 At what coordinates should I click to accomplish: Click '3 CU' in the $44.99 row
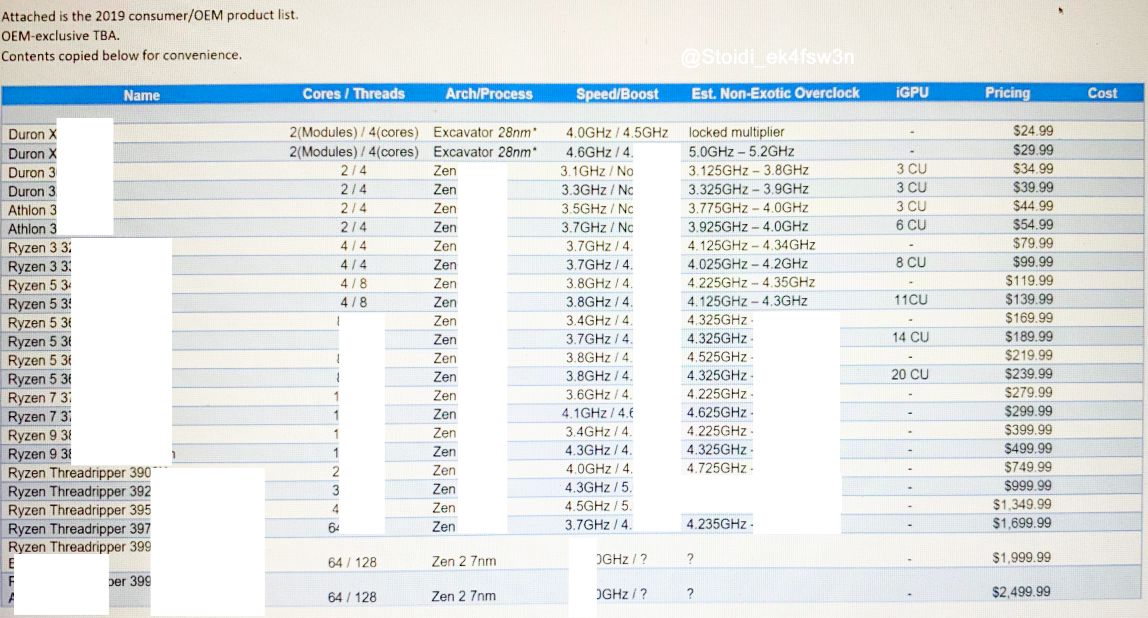click(x=912, y=206)
